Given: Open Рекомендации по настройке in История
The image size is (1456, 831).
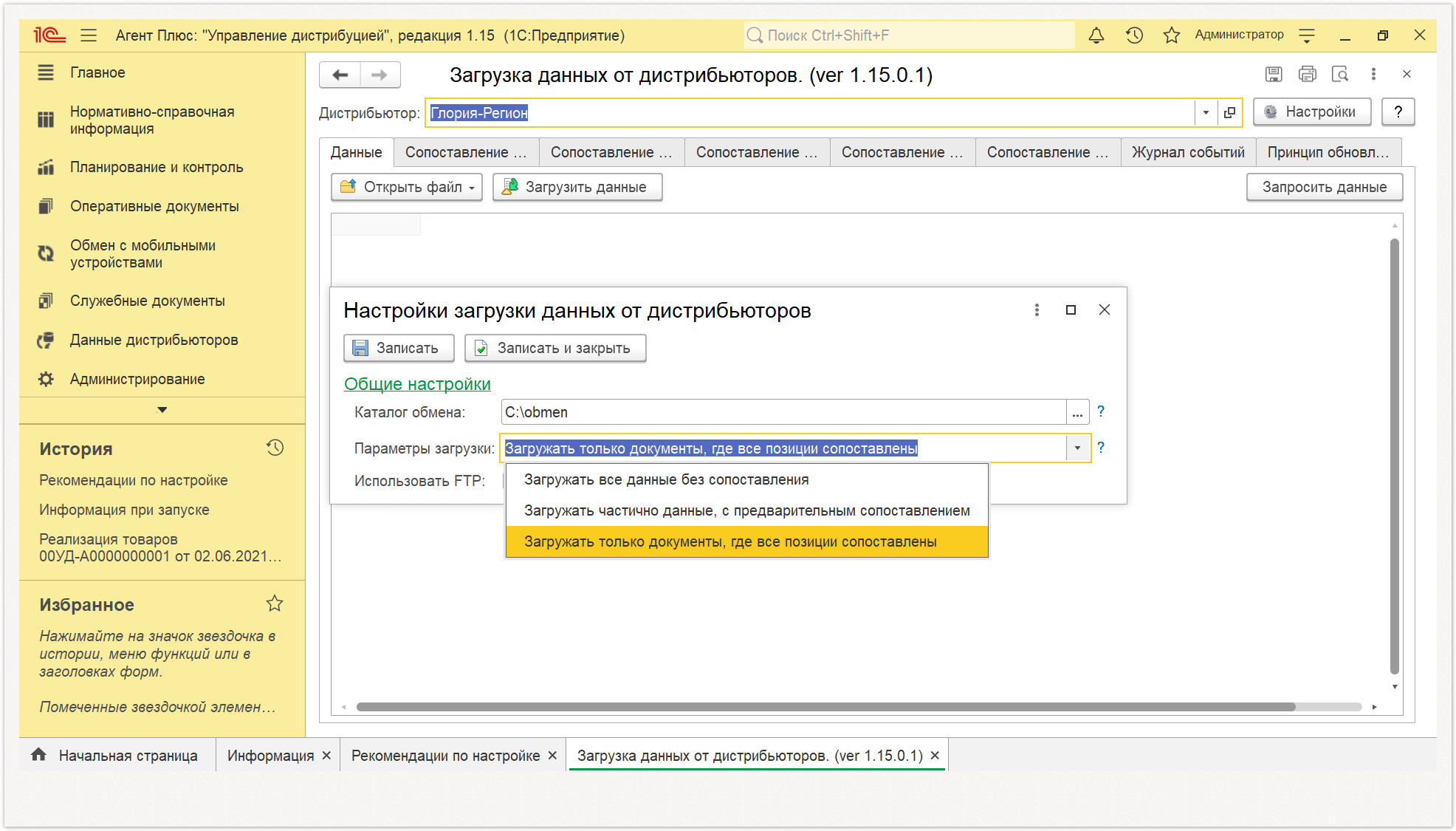Looking at the screenshot, I should 133,480.
